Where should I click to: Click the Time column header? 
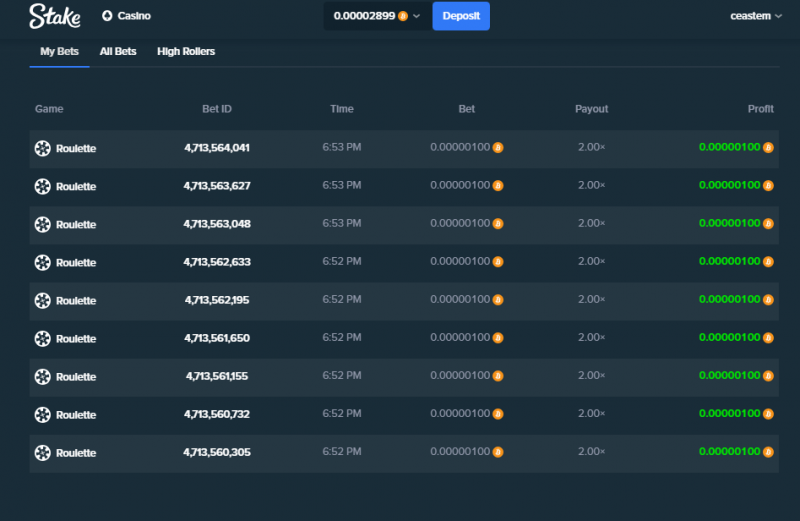342,109
